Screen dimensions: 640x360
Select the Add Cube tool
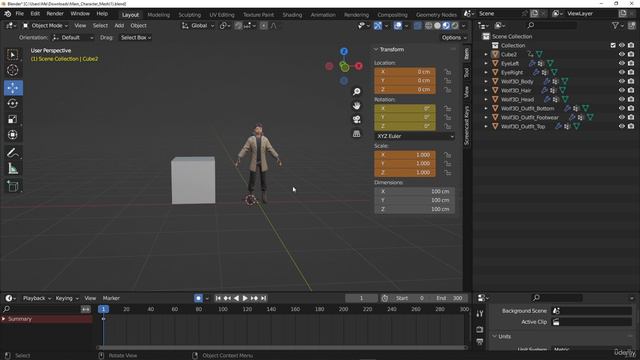(13, 187)
